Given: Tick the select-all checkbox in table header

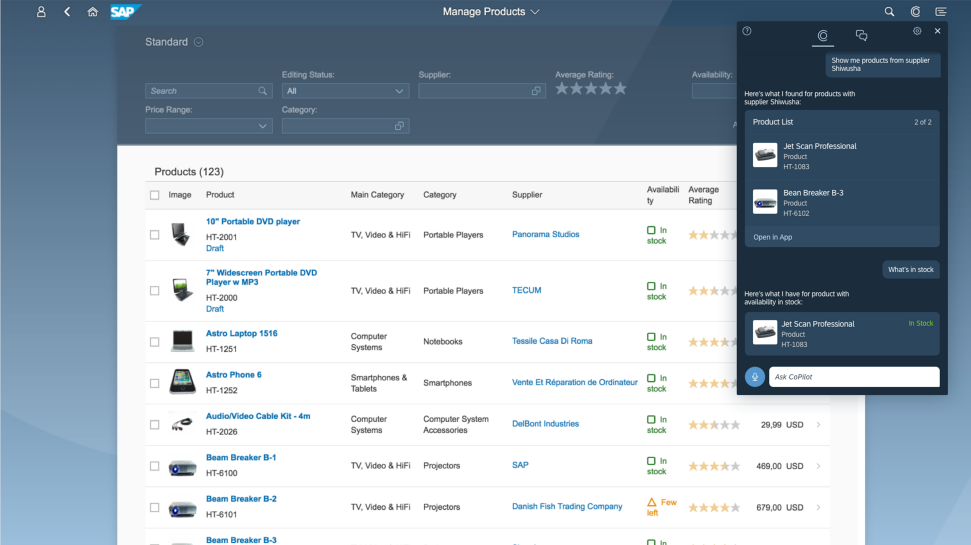Looking at the screenshot, I should click(154, 195).
